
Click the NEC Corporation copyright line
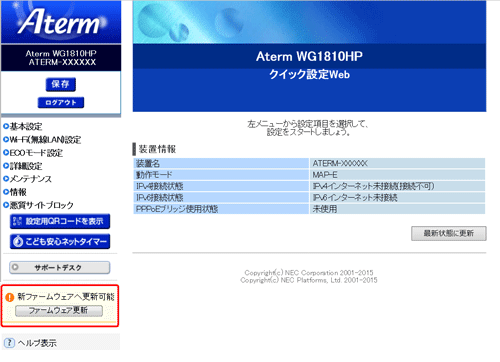(309, 273)
